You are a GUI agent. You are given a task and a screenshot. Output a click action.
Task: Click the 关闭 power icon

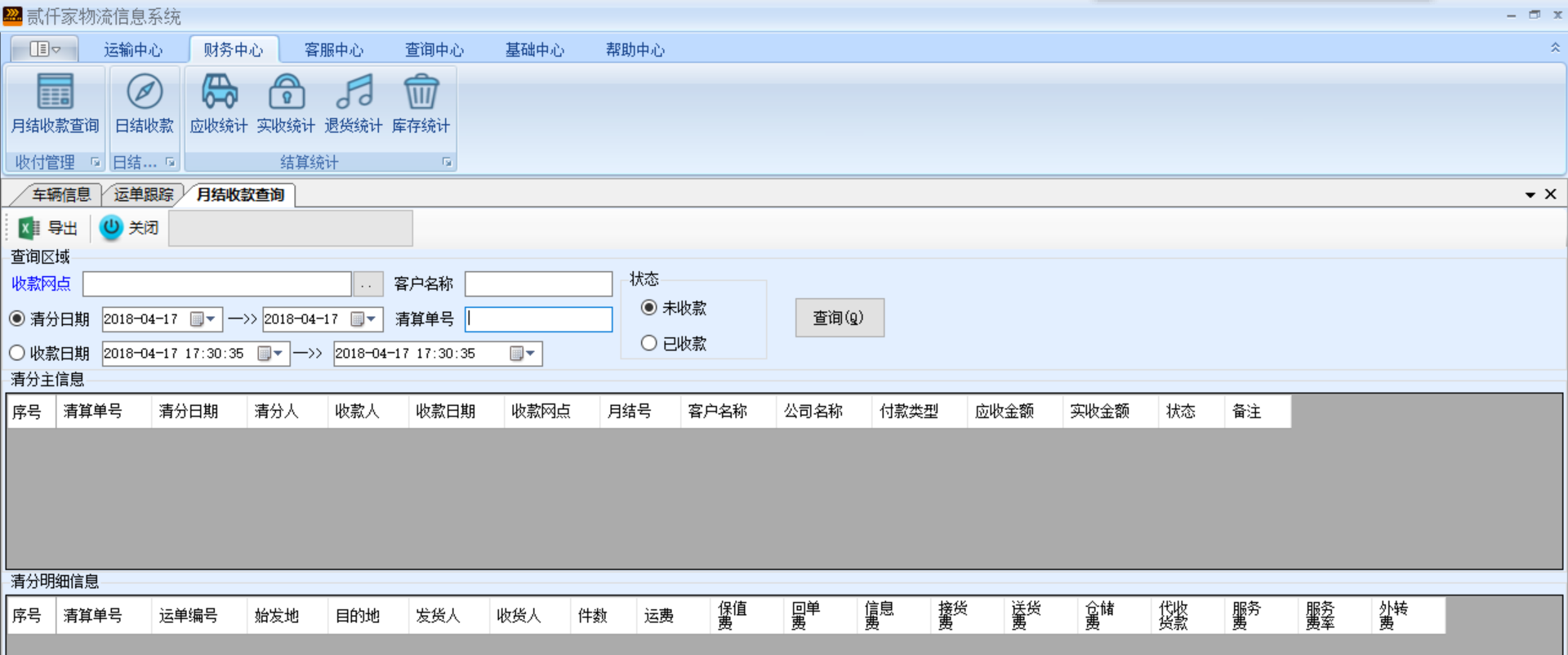[x=111, y=228]
